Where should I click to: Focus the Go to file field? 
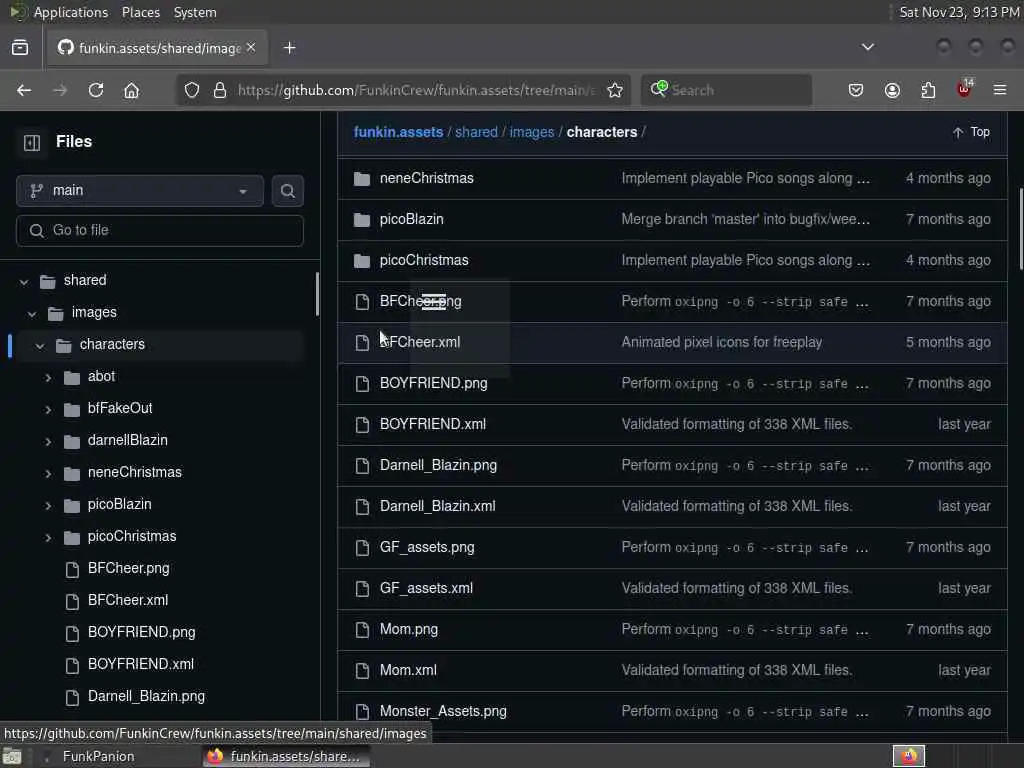coord(160,231)
